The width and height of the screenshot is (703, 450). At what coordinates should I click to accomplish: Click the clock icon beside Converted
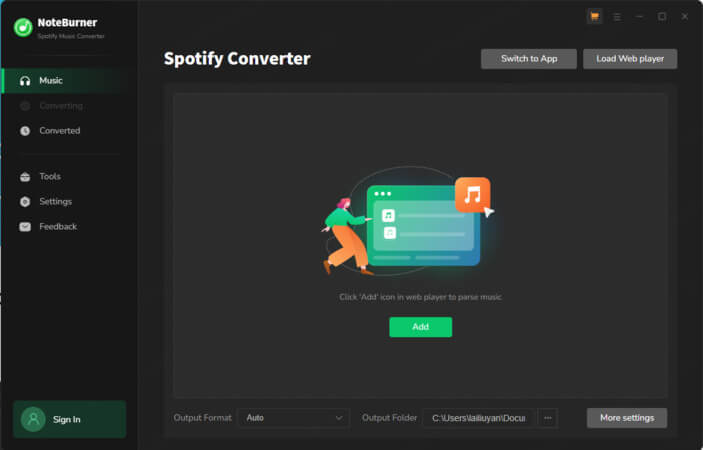(25, 131)
